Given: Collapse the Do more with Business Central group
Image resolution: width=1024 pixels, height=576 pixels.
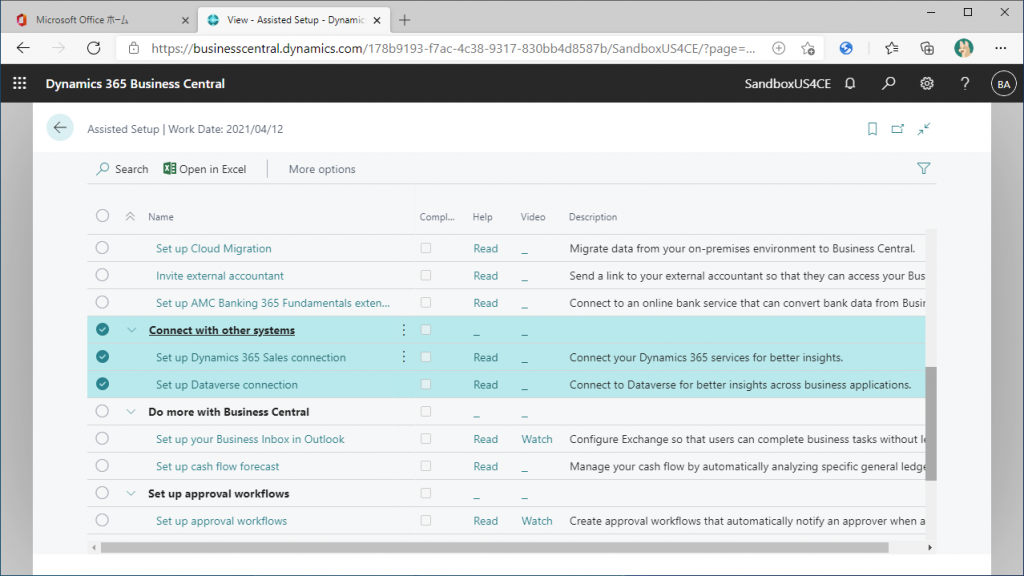Looking at the screenshot, I should [131, 411].
